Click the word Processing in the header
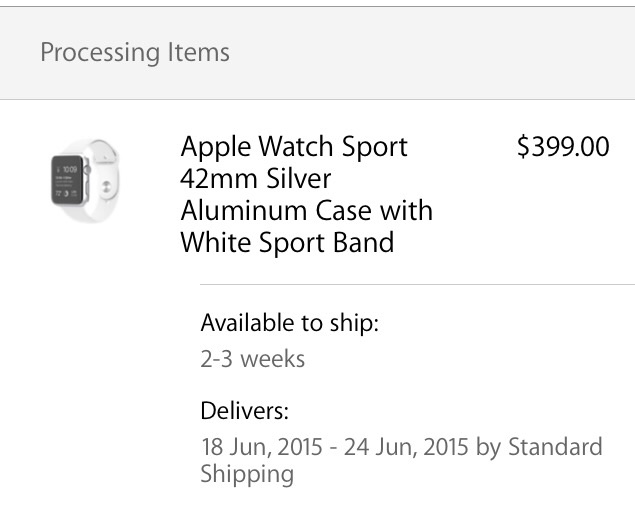The height and width of the screenshot is (523, 635). coord(99,52)
